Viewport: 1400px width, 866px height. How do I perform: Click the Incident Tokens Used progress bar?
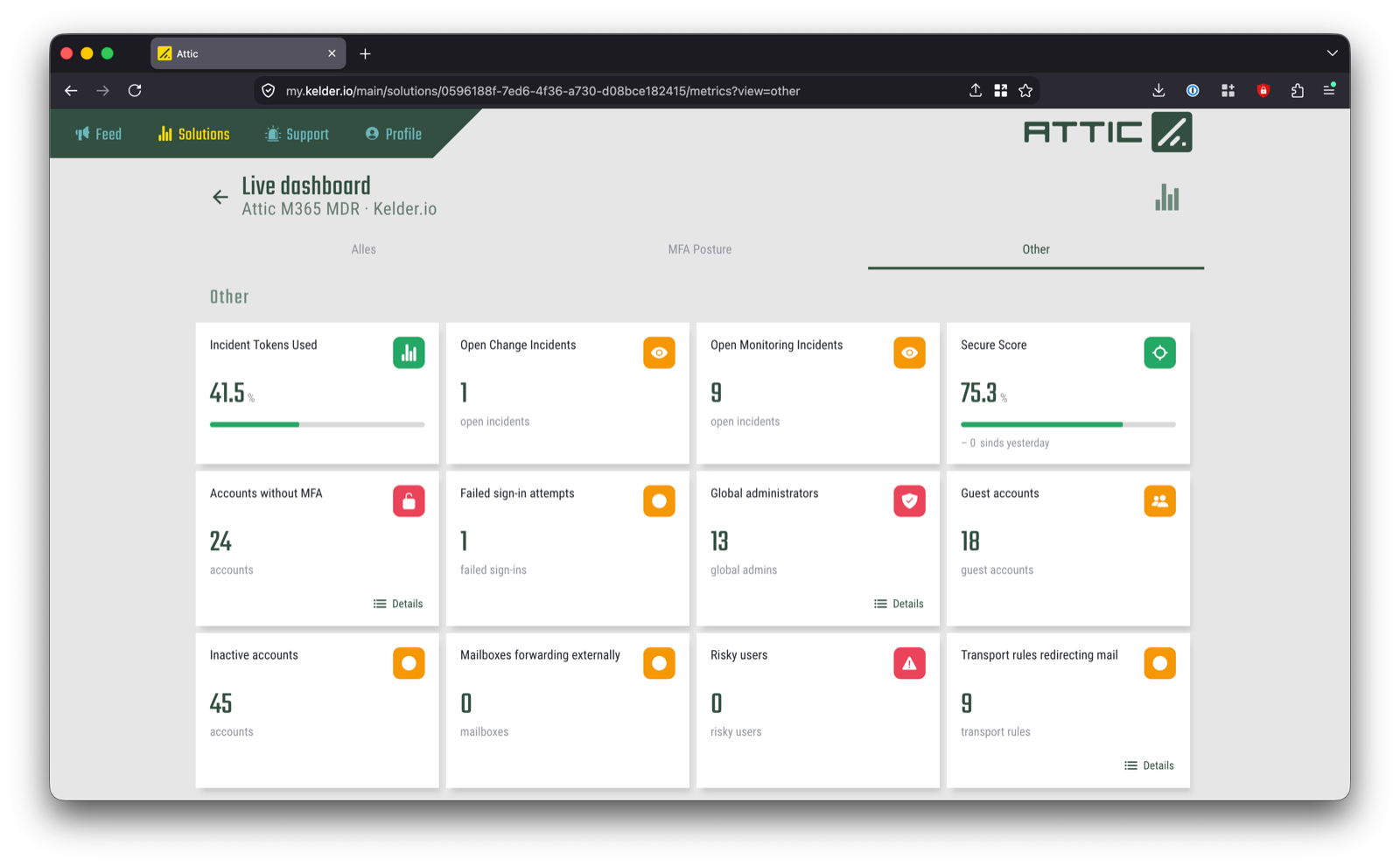pyautogui.click(x=317, y=424)
